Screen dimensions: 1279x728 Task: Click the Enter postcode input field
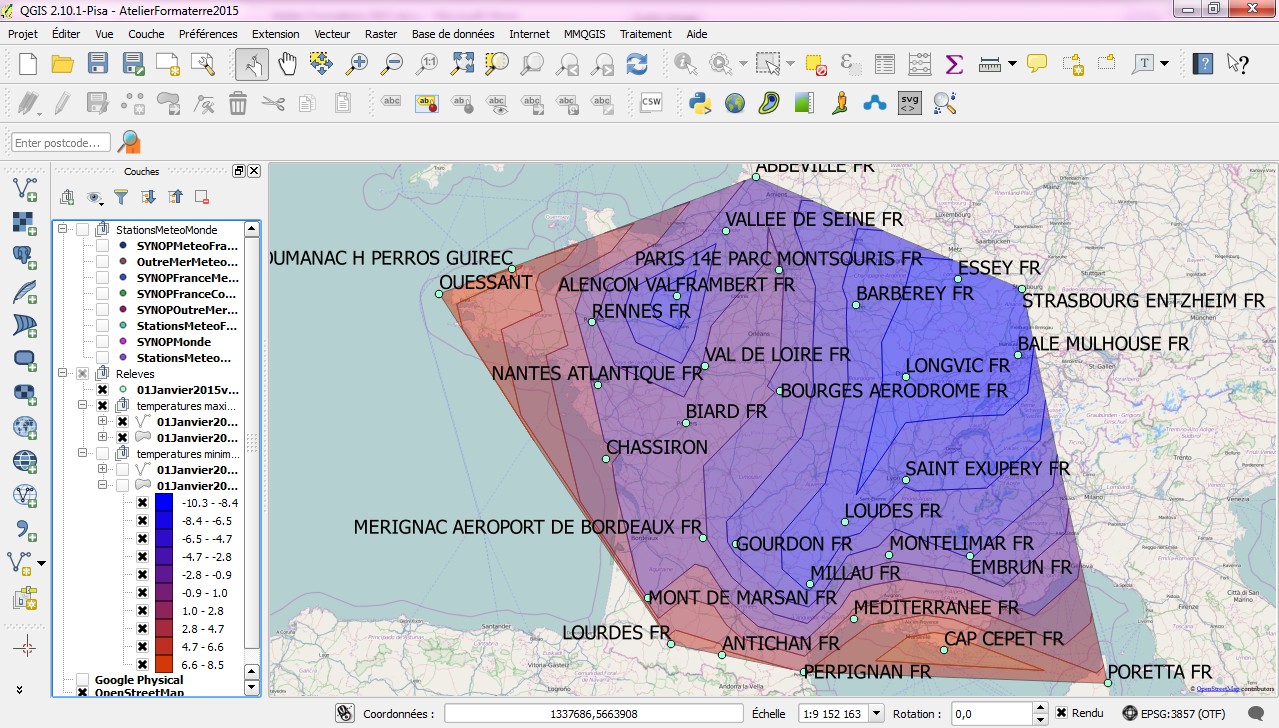[x=61, y=143]
